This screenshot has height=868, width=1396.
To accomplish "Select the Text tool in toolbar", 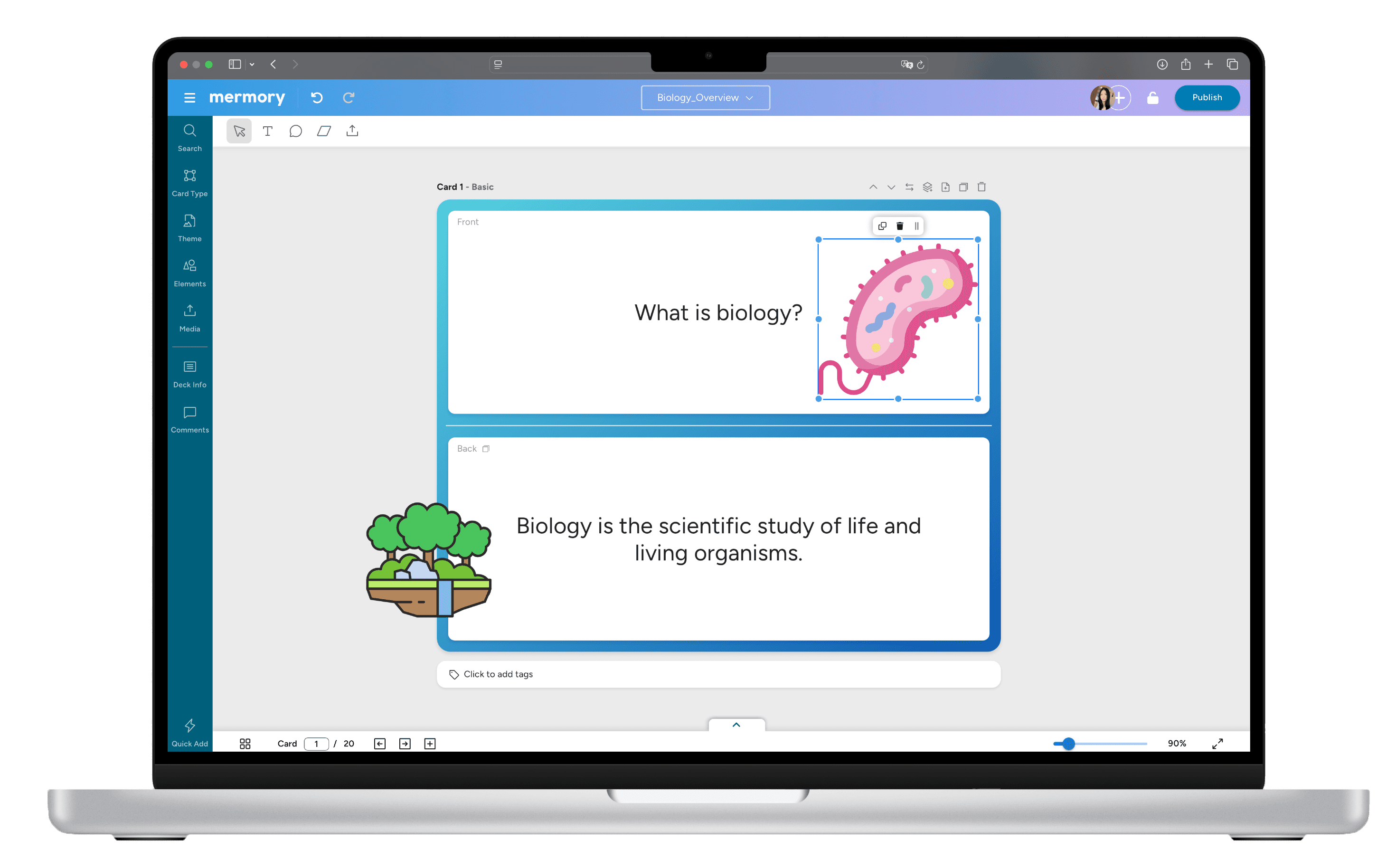I will pos(267,131).
